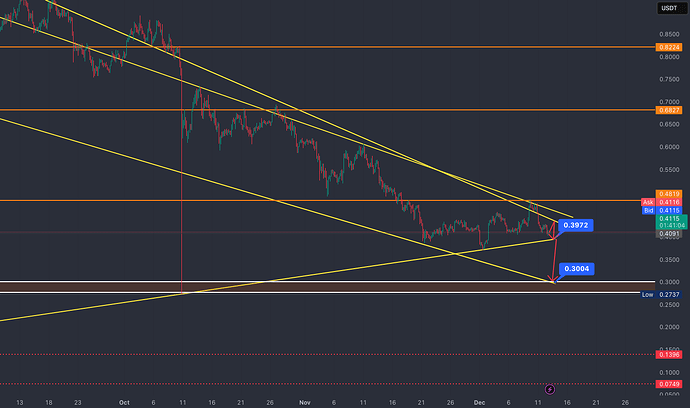Select the red dotted line at 0.1396

pyautogui.click(x=300, y=355)
